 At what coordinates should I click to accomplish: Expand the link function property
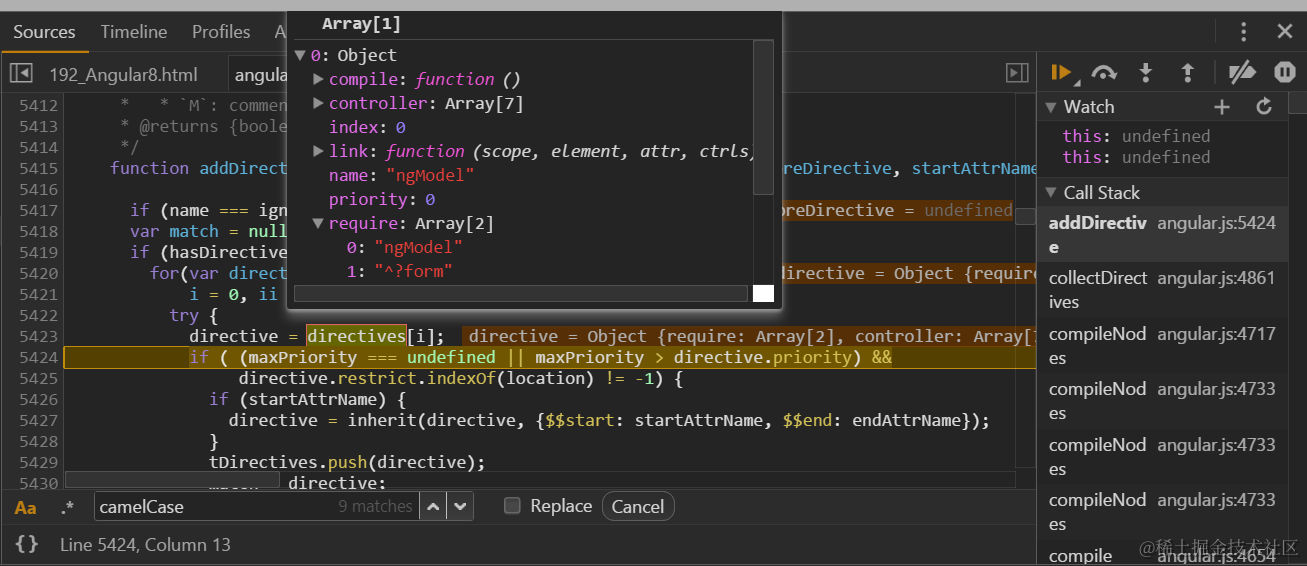[319, 151]
